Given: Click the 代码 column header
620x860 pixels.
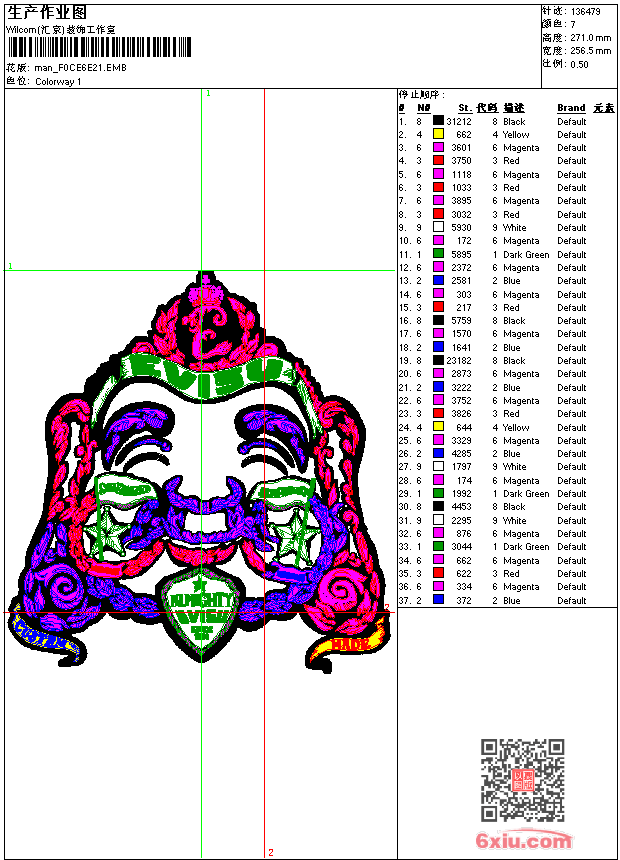Looking at the screenshot, I should coord(487,108).
